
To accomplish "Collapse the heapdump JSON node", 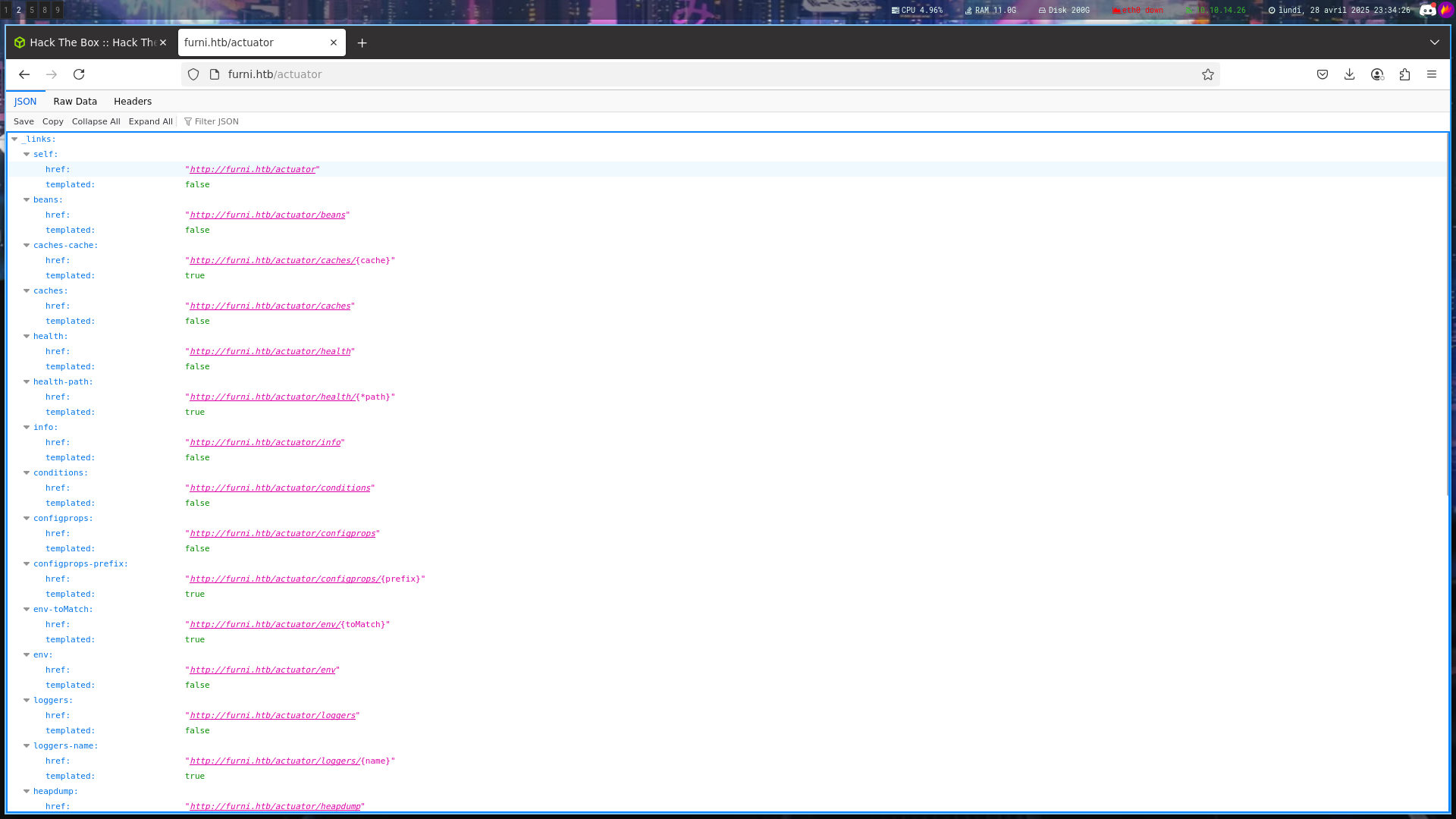I will click(x=27, y=792).
